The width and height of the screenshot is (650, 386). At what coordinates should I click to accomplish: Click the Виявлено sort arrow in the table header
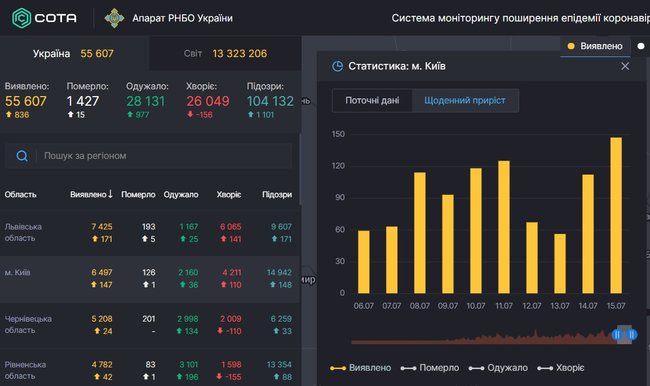coord(110,194)
